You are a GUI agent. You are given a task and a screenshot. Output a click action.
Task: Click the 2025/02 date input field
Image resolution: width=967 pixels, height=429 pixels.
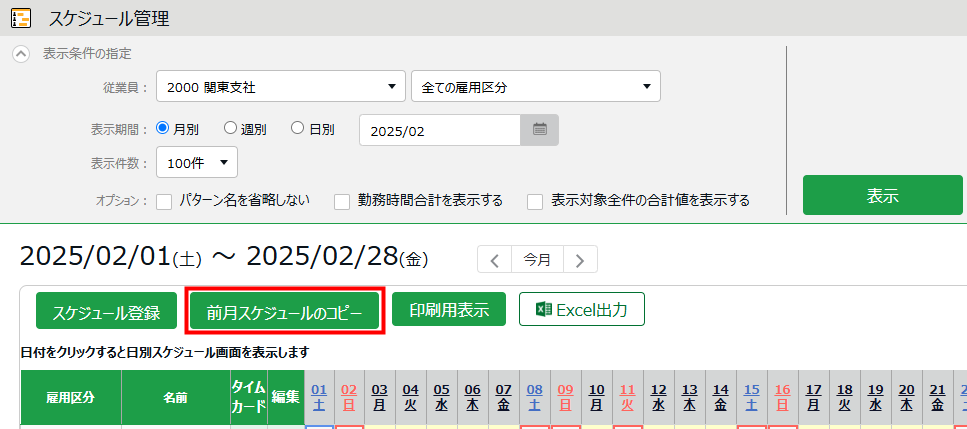439,130
